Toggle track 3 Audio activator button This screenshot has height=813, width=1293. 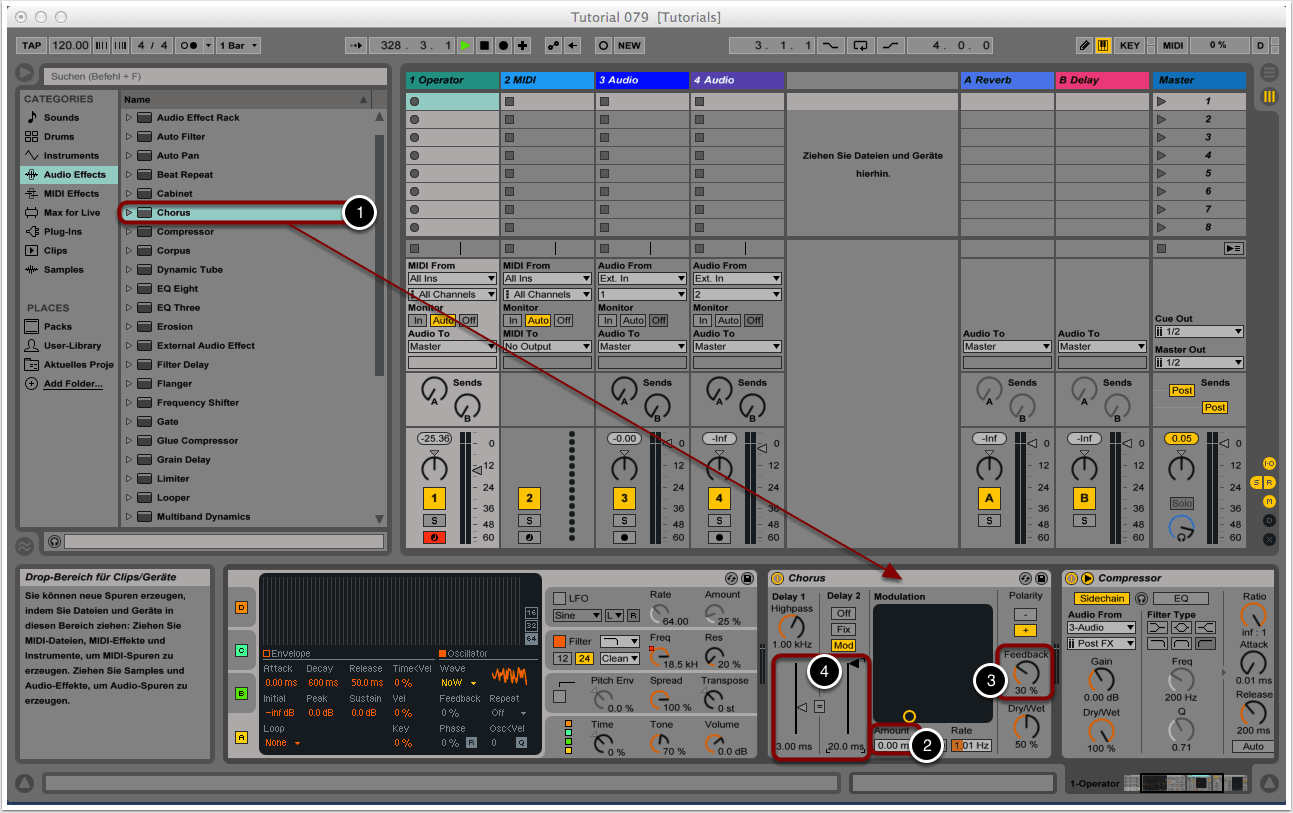[x=624, y=498]
